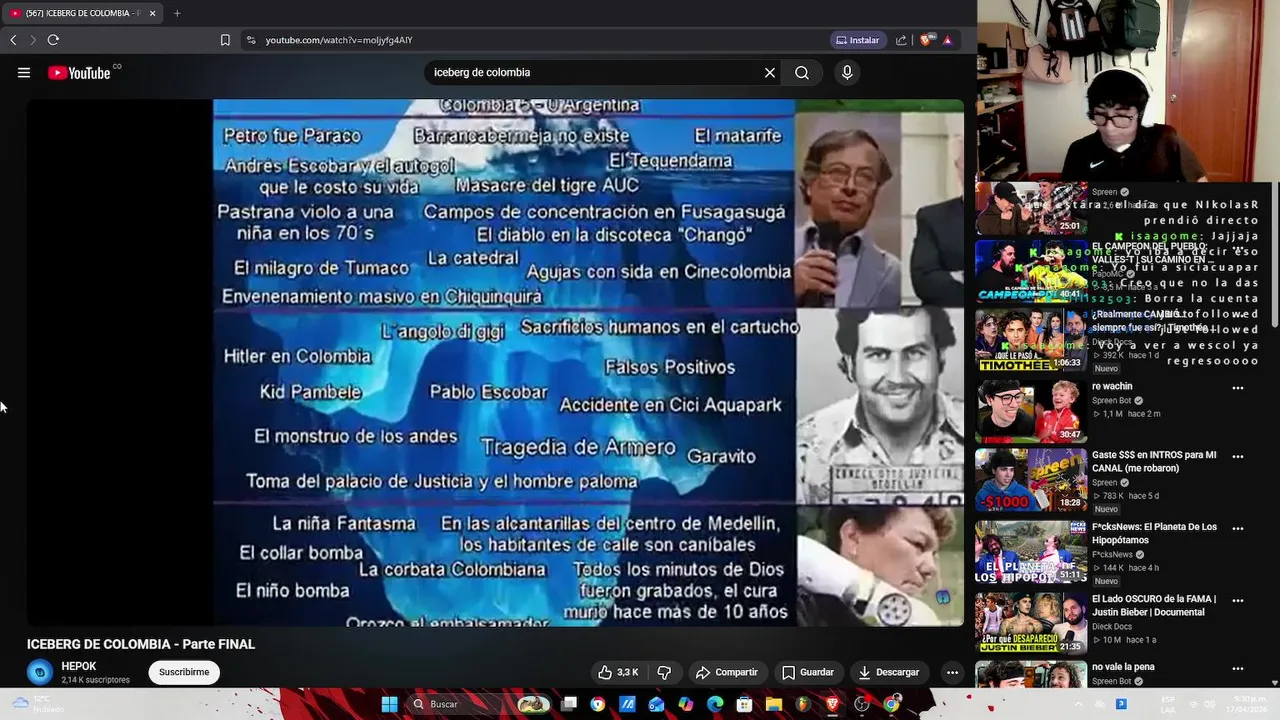View site information next to URL
Screen dimensions: 1280x720
[251, 40]
